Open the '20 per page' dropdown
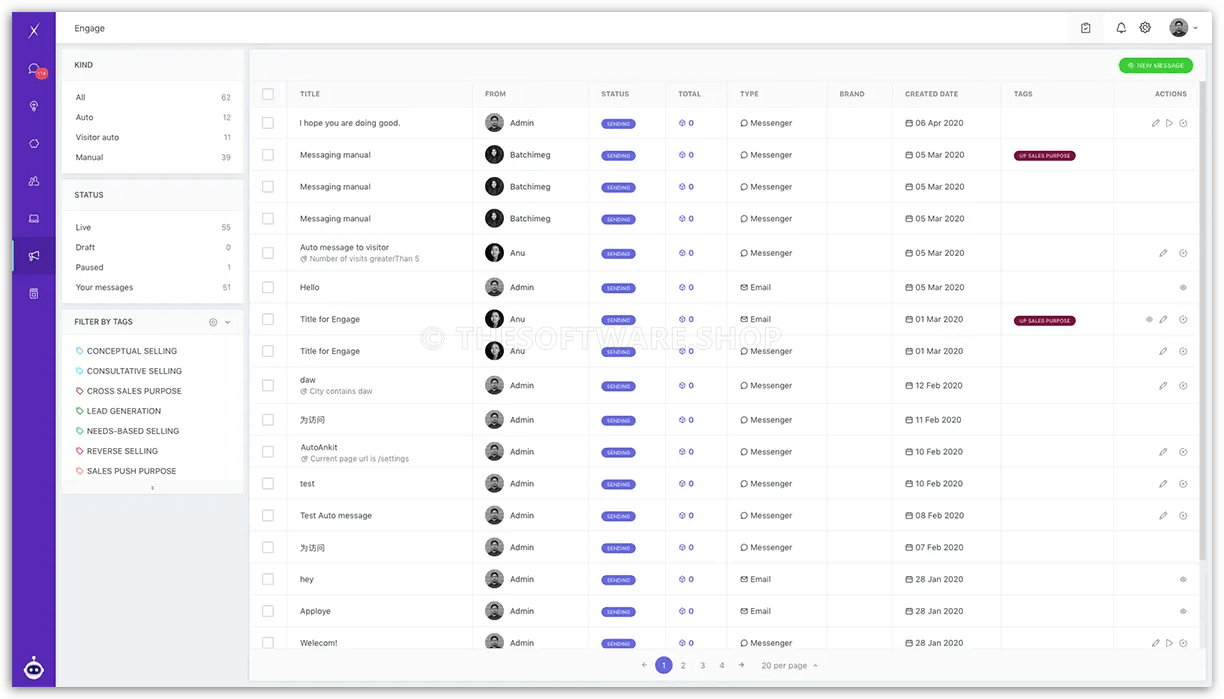Viewport: 1224px width, 699px height. 789,665
